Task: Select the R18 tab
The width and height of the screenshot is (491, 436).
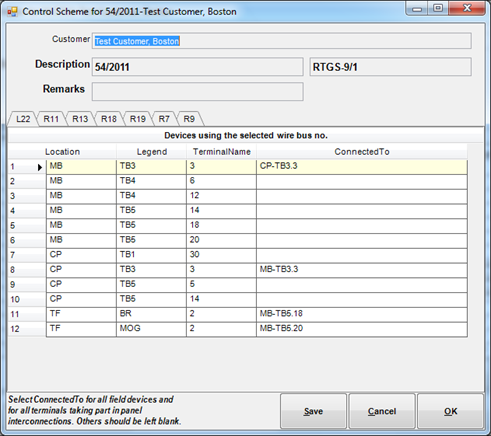Action: [109, 119]
